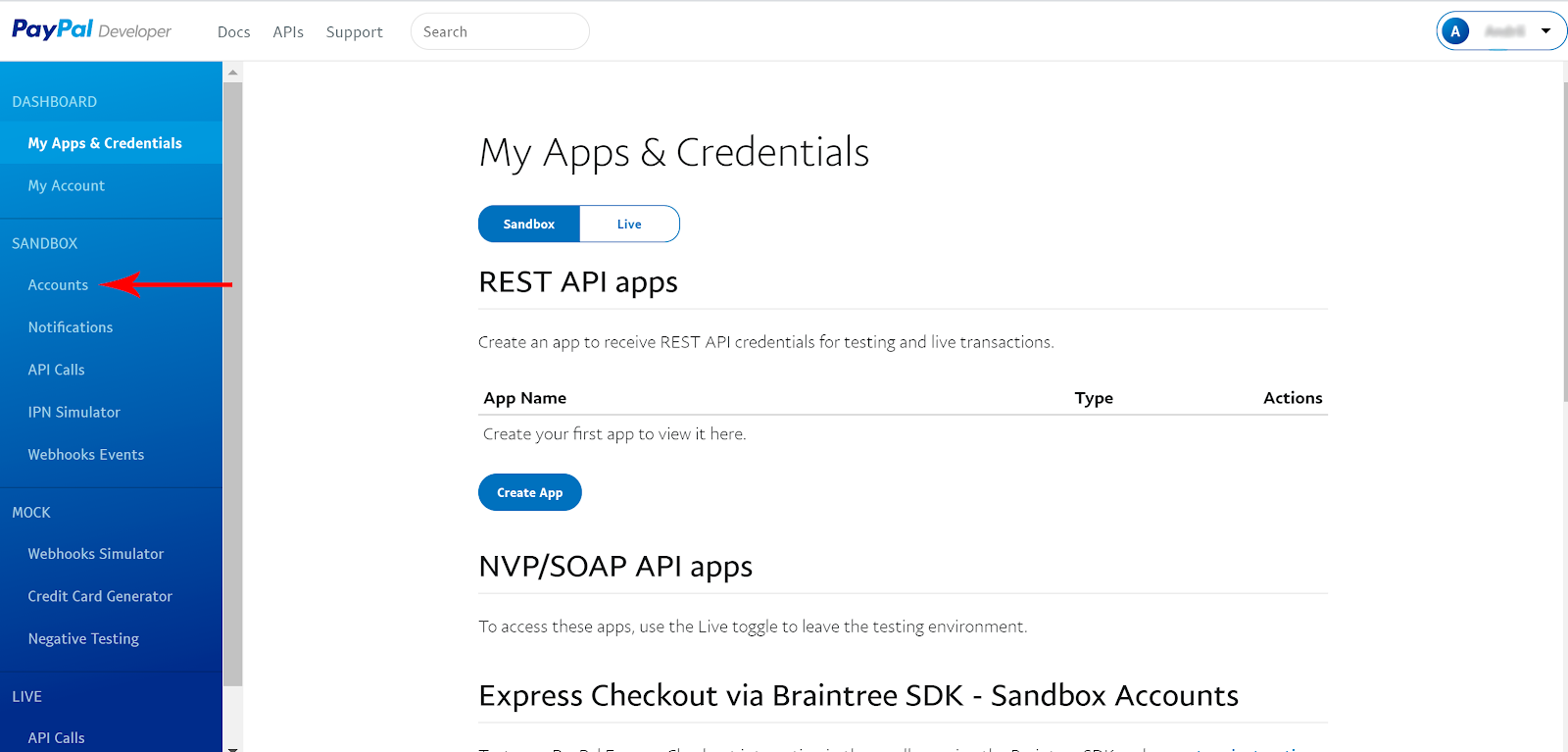Click into the Search field
This screenshot has width=1568, height=752.
[x=500, y=31]
